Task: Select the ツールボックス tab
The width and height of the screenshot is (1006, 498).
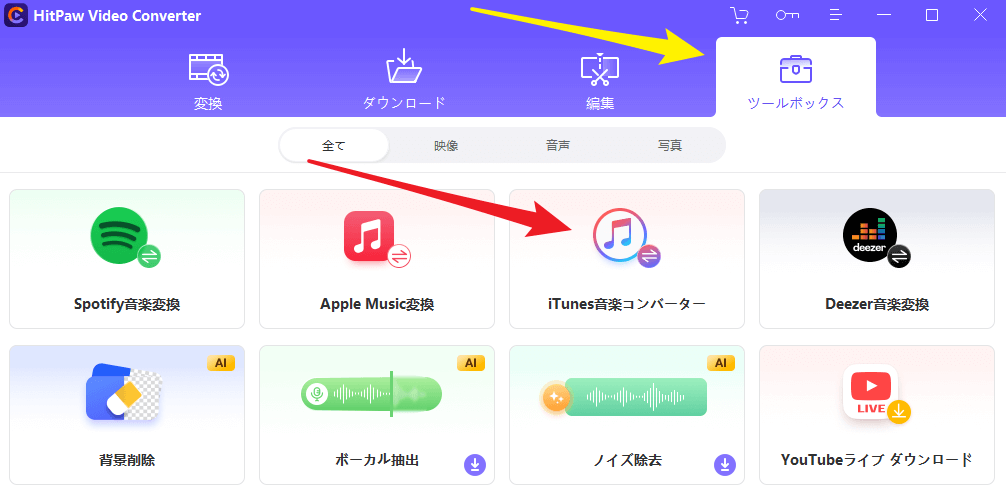Action: coord(796,78)
